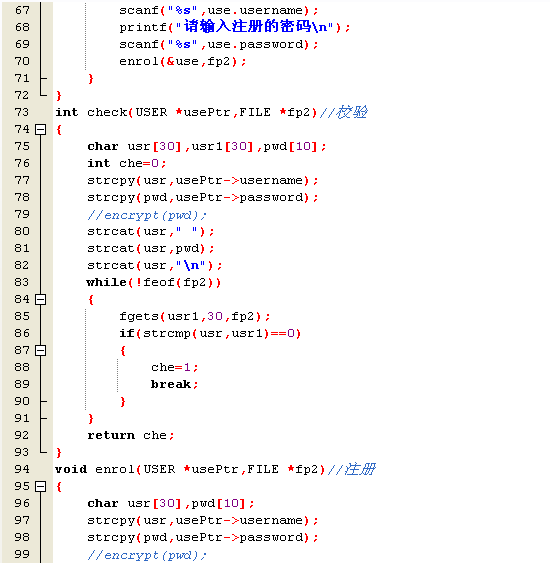
Task: Click 'usr1[30]' array declaration on line 75
Action: point(223,146)
